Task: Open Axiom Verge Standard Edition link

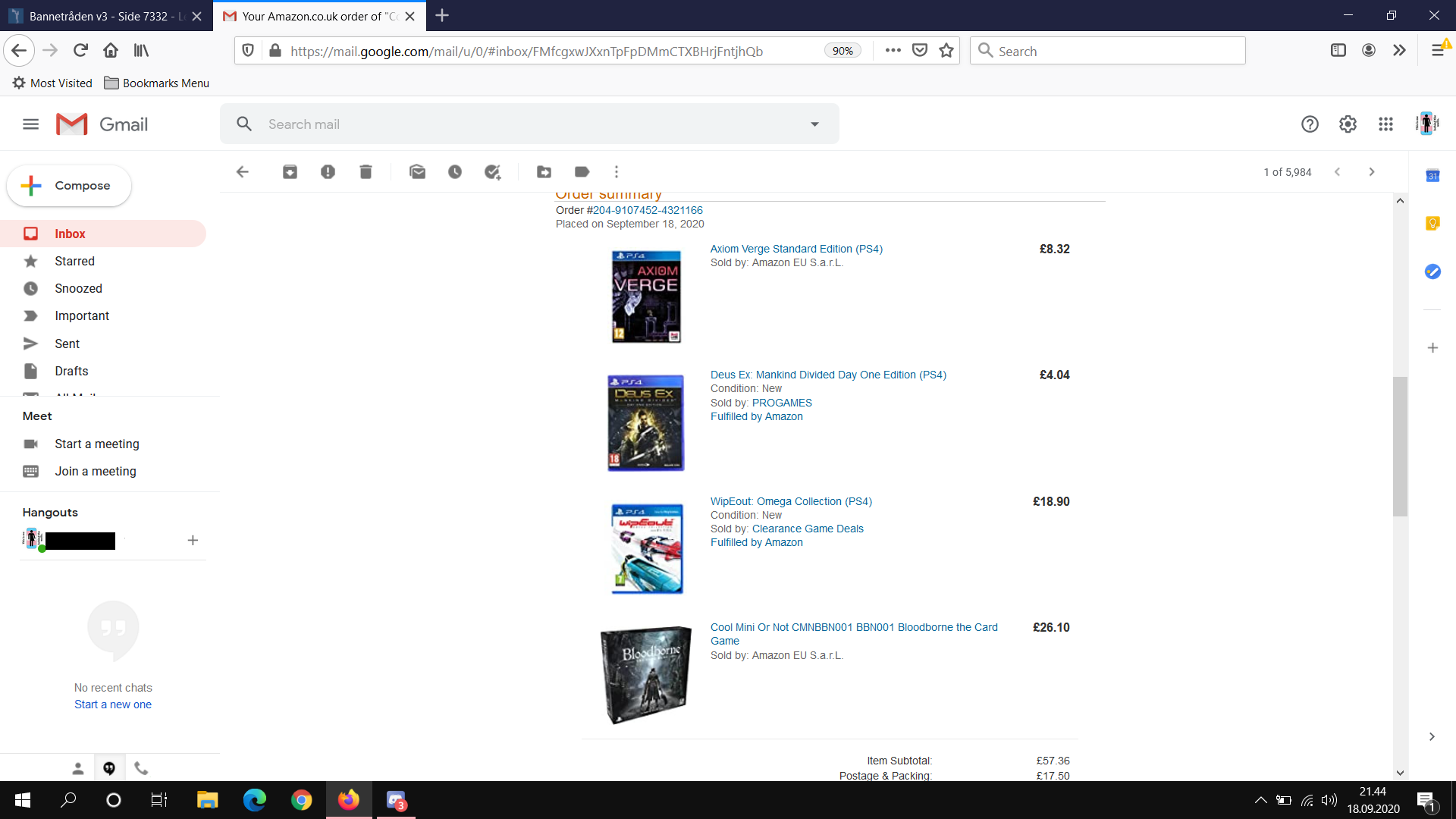Action: coord(796,249)
